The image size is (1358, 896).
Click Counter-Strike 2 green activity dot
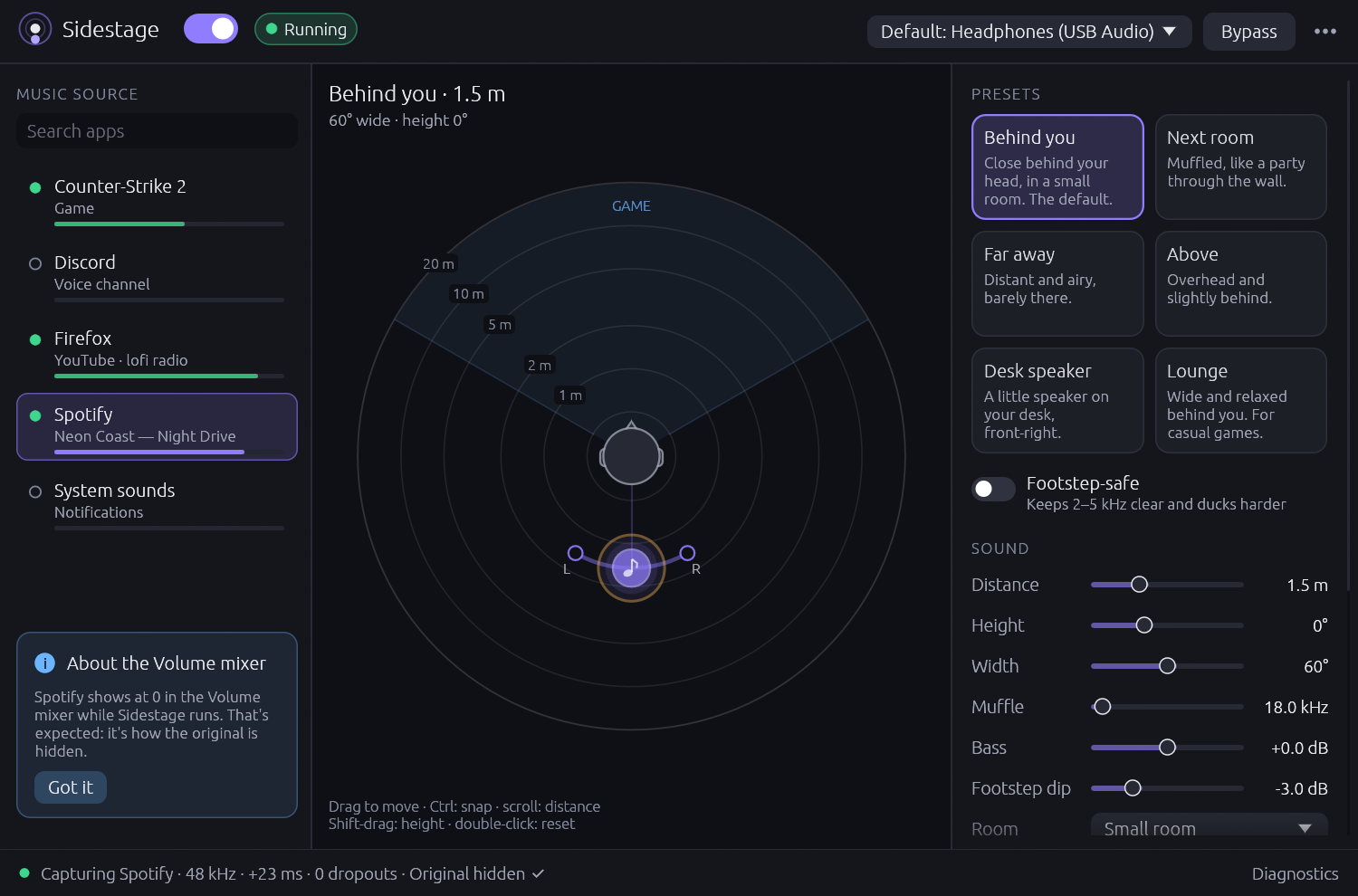(x=35, y=187)
